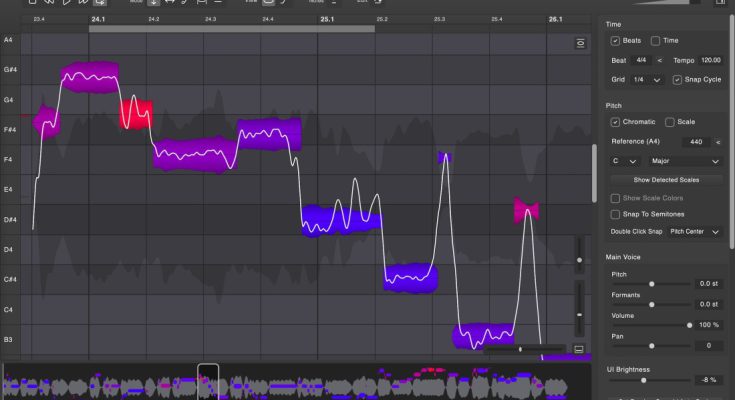The image size is (735, 400).
Task: Open the Major scale type dropdown
Action: [684, 161]
